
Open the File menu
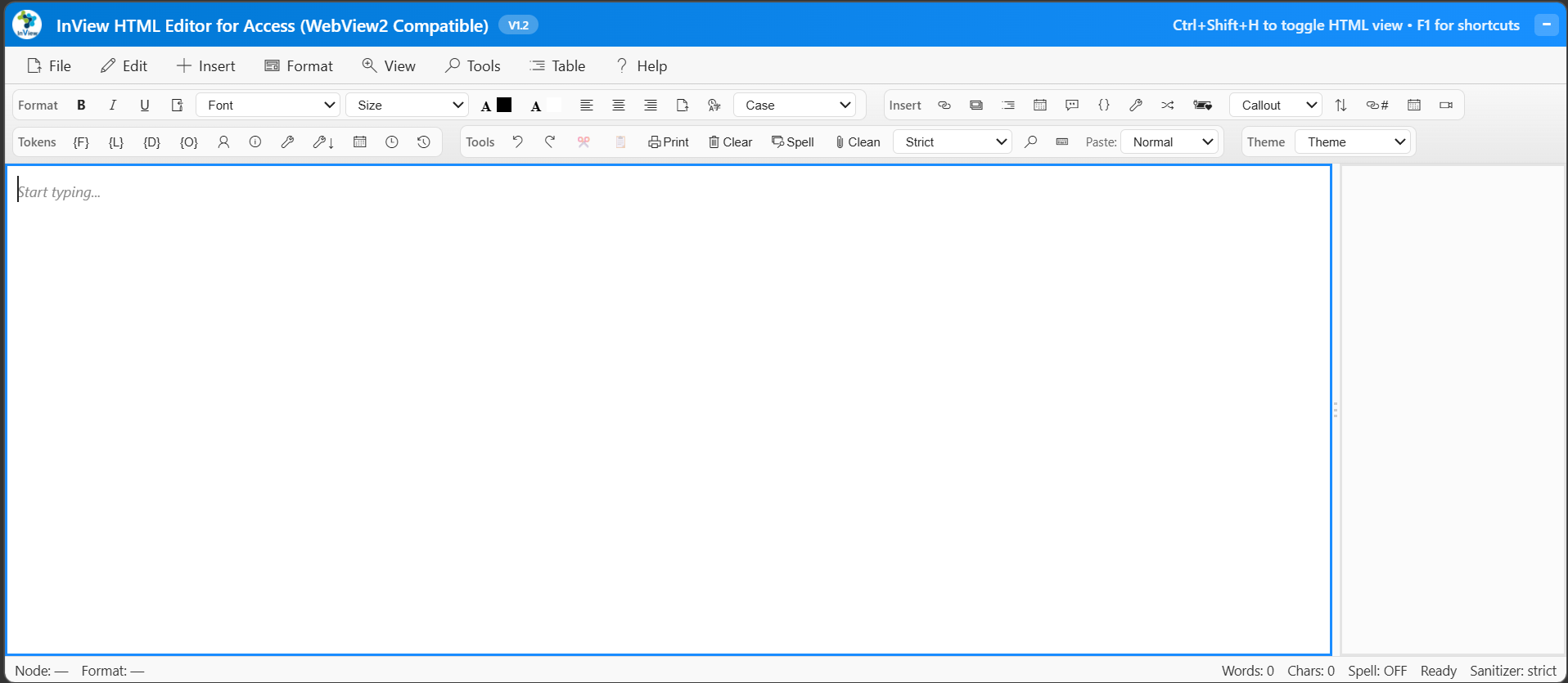[49, 65]
